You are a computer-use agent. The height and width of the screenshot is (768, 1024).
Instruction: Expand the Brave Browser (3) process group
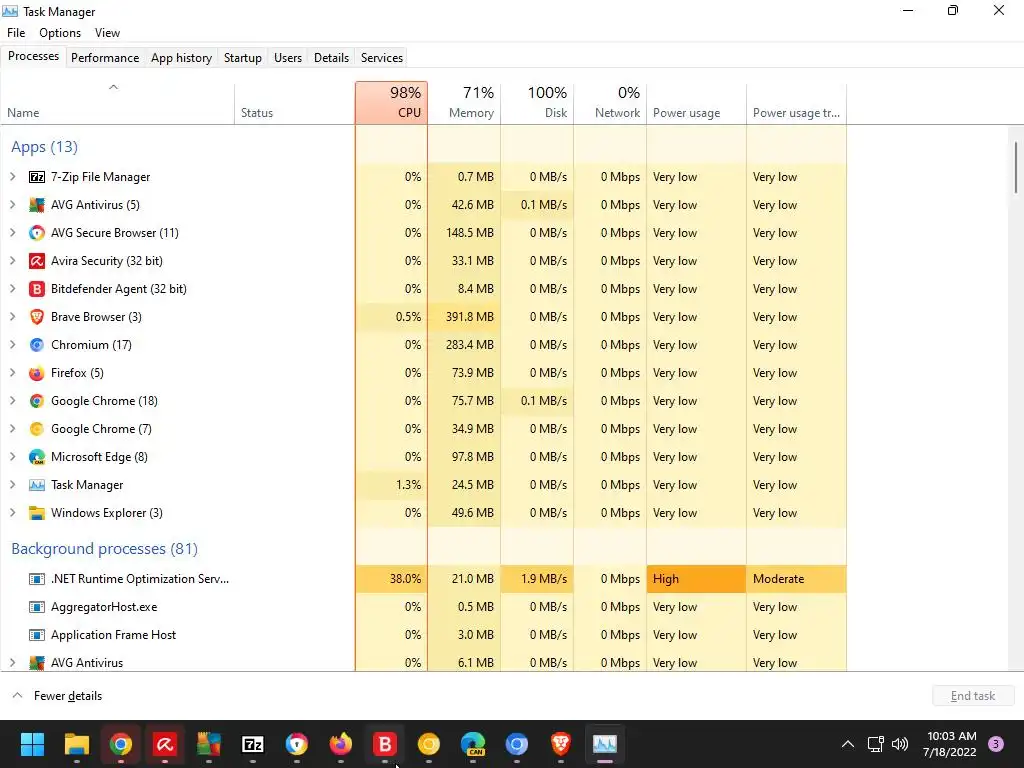(12, 317)
